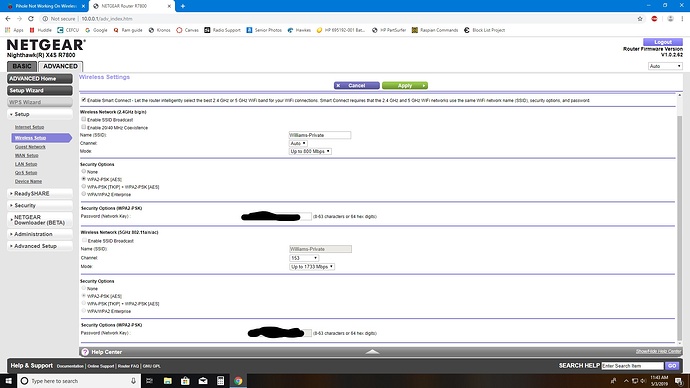Switch to the BASIC tab
Image resolution: width=690 pixels, height=388 pixels.
22,66
